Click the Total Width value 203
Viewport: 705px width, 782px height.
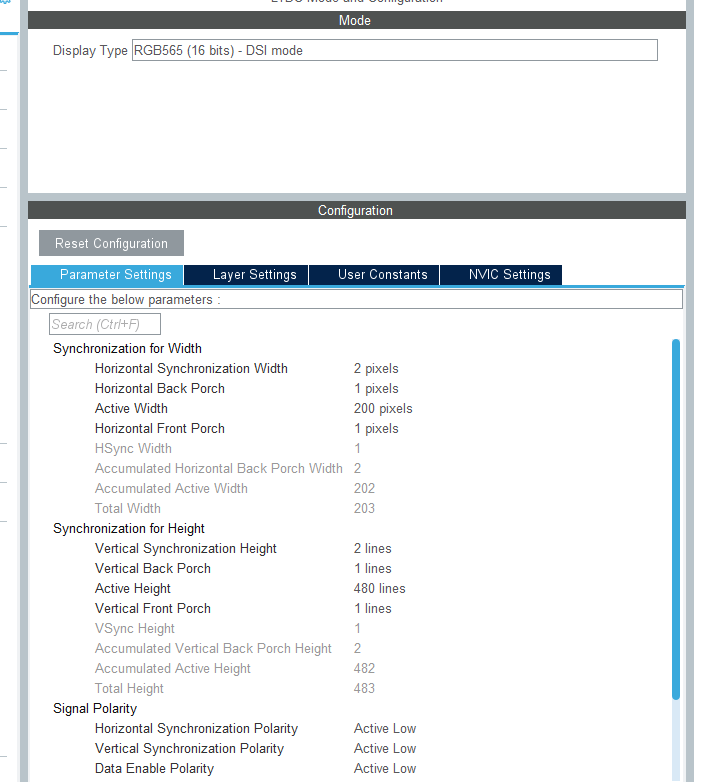(364, 508)
